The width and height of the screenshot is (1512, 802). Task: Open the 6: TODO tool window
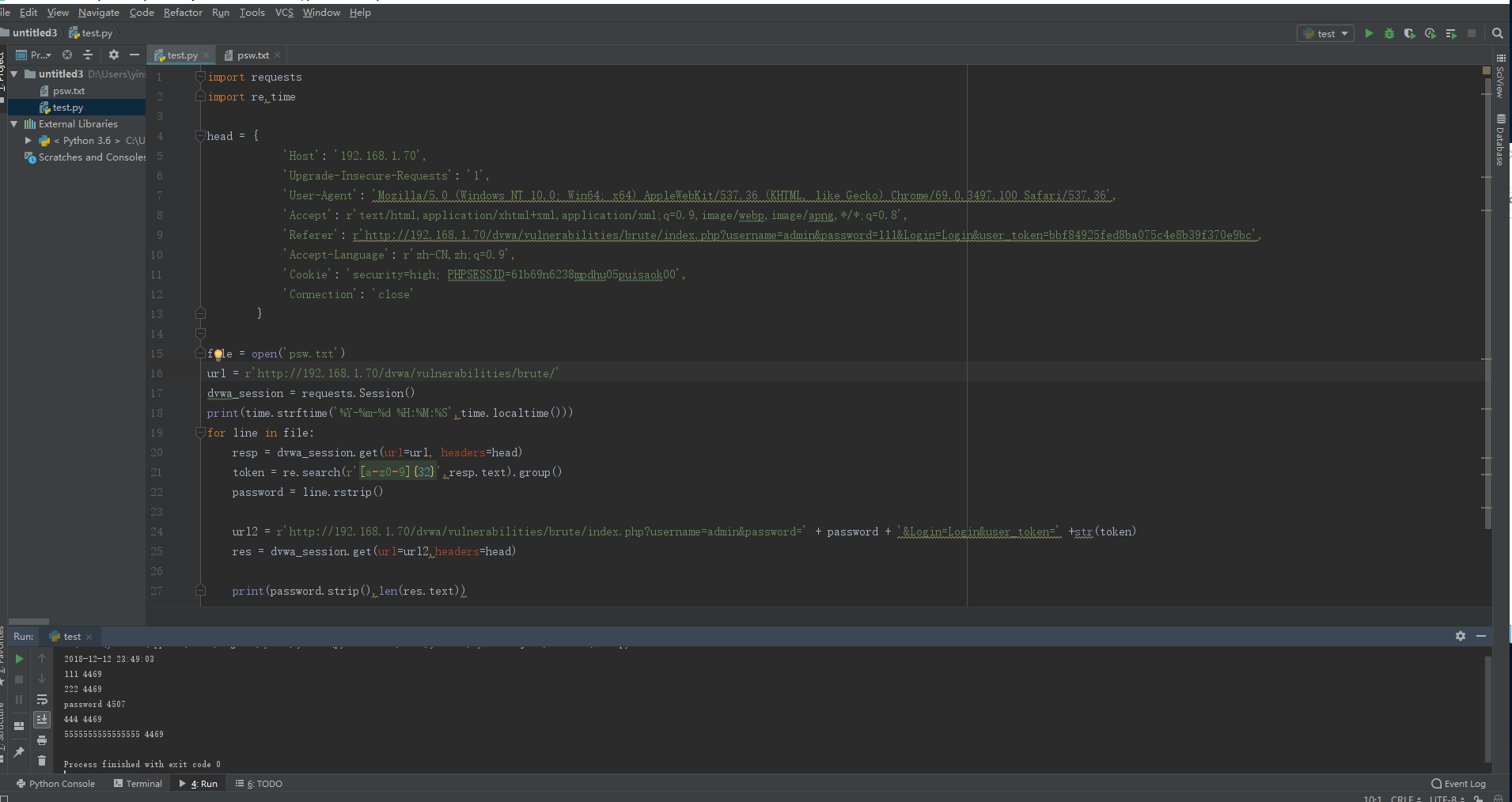pyautogui.click(x=259, y=784)
